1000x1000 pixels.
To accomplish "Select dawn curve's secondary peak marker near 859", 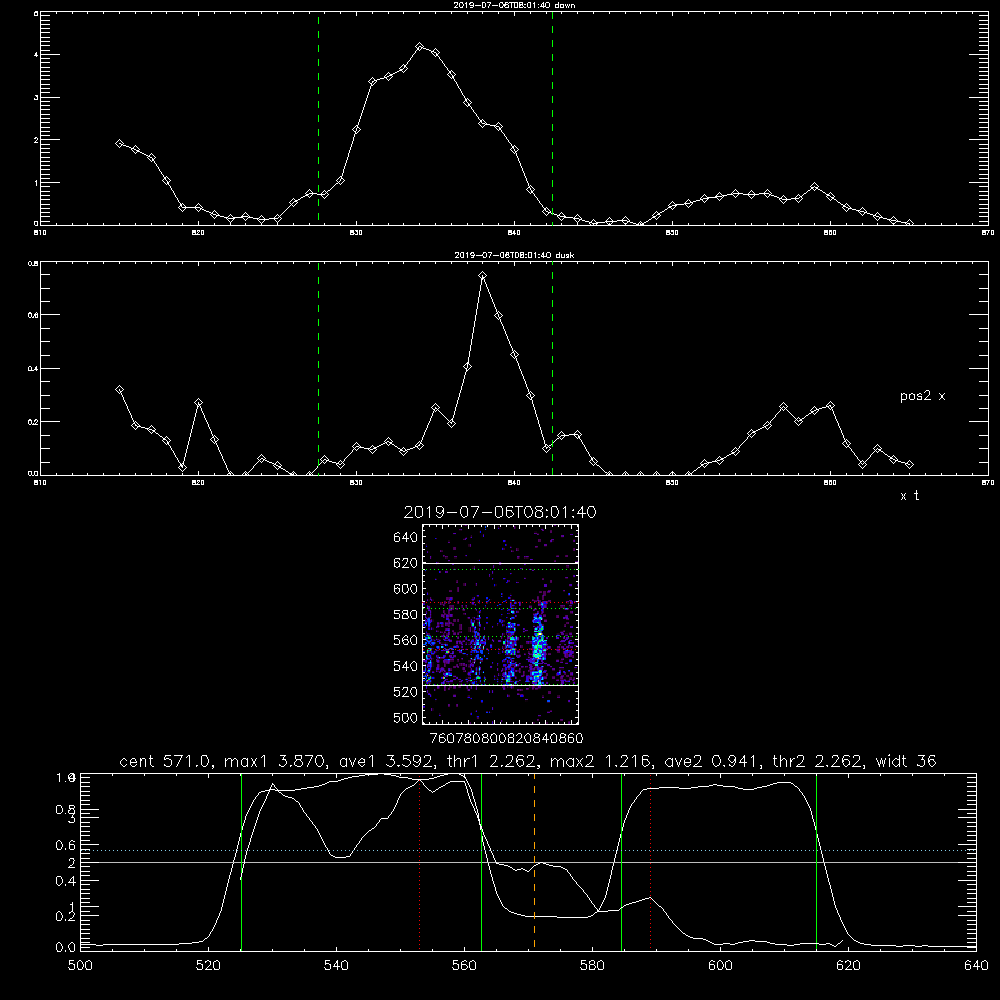I will tap(814, 186).
